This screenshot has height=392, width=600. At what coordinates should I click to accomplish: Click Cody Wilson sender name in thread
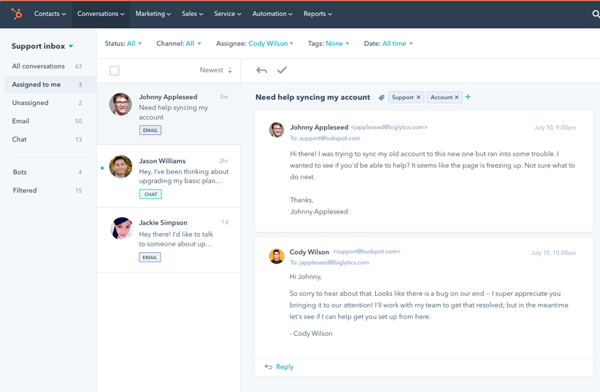(x=309, y=252)
